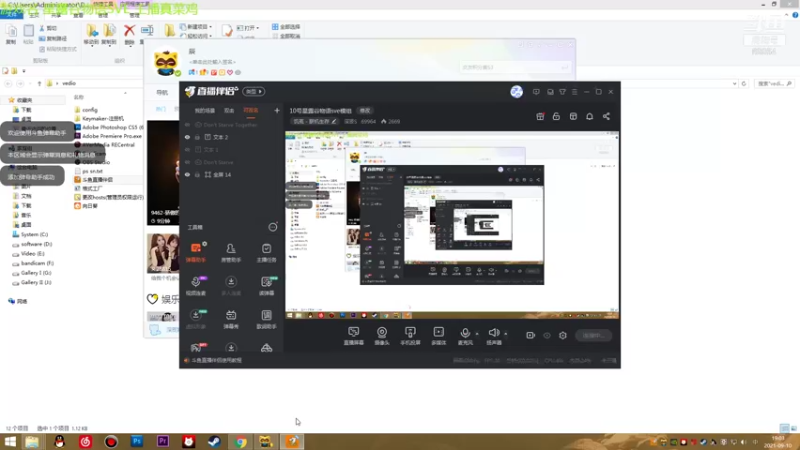Open the 弹幕秀 danmaku show tool
Screen dimensions: 800x450
click(x=231, y=319)
